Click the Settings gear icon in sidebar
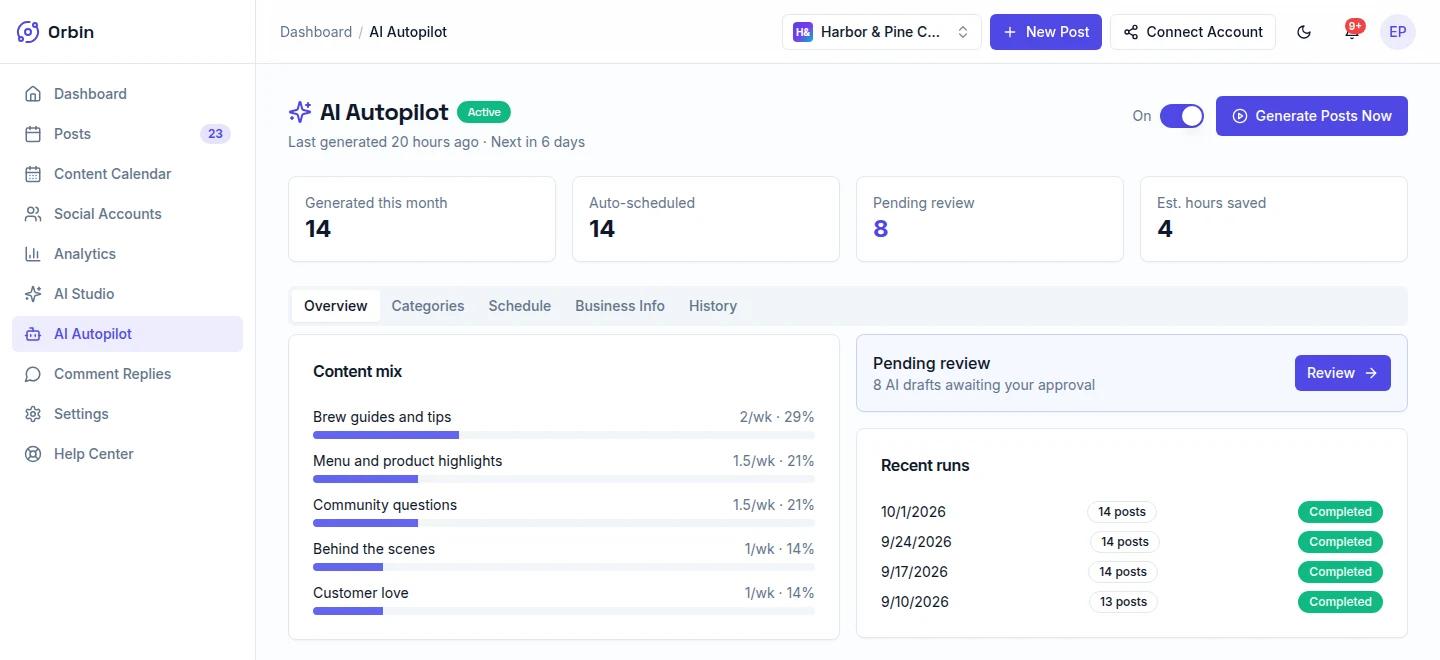1440x660 pixels. [x=33, y=414]
